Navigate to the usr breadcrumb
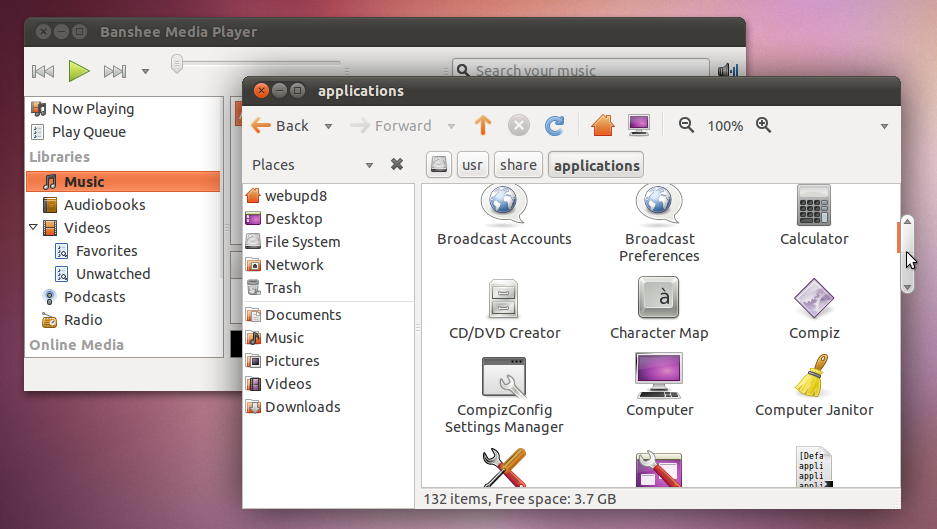The height and width of the screenshot is (529, 937). [x=472, y=165]
